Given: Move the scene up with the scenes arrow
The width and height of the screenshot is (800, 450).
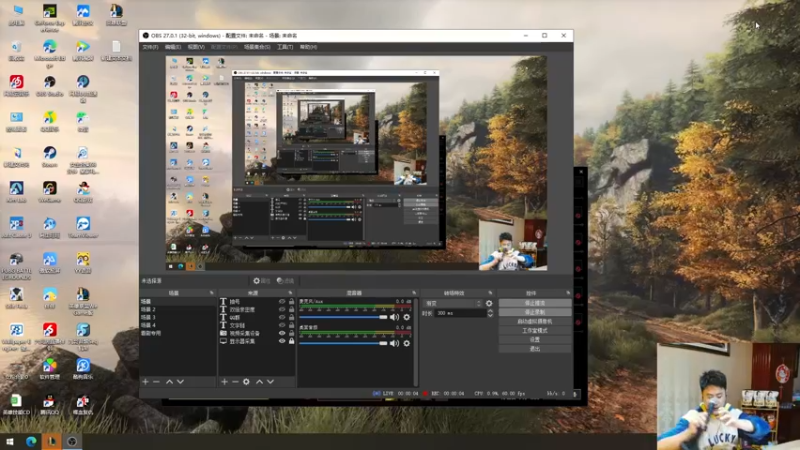Looking at the screenshot, I should 169,382.
